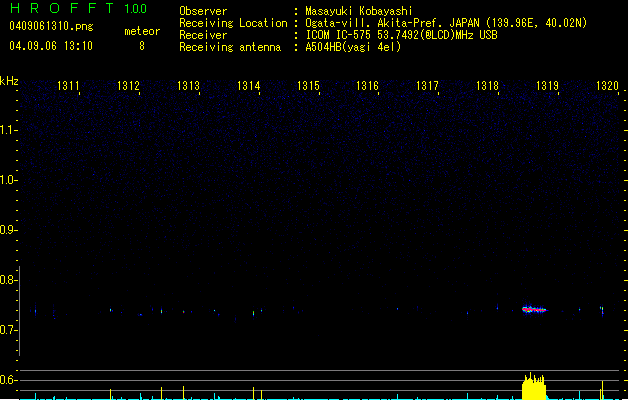The width and height of the screenshot is (629, 400).
Task: Click the meteor count value 8
Action: click(x=142, y=46)
